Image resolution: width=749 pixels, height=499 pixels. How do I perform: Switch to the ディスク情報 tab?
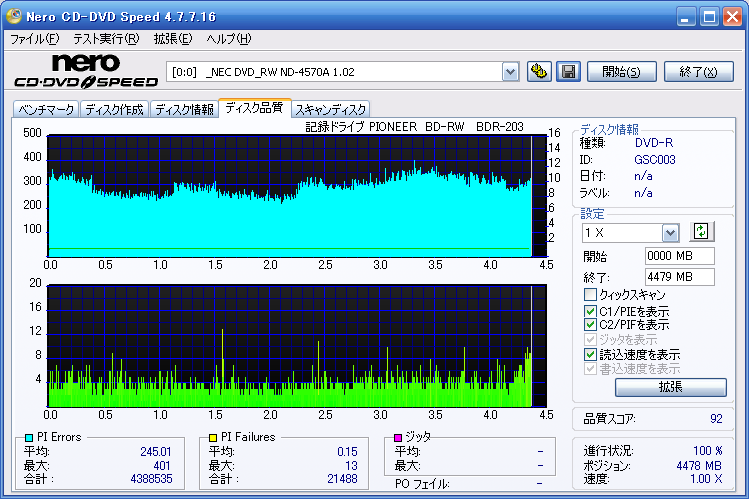tap(184, 110)
